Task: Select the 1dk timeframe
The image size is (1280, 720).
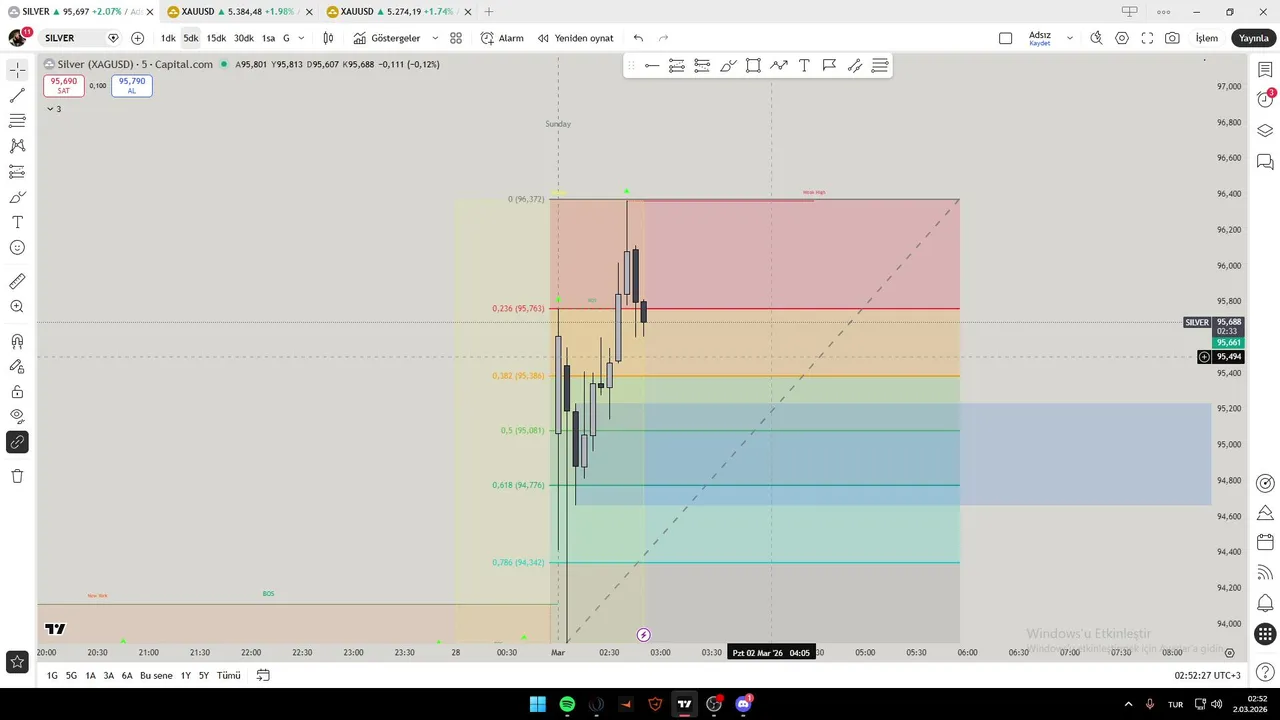Action: (168, 38)
